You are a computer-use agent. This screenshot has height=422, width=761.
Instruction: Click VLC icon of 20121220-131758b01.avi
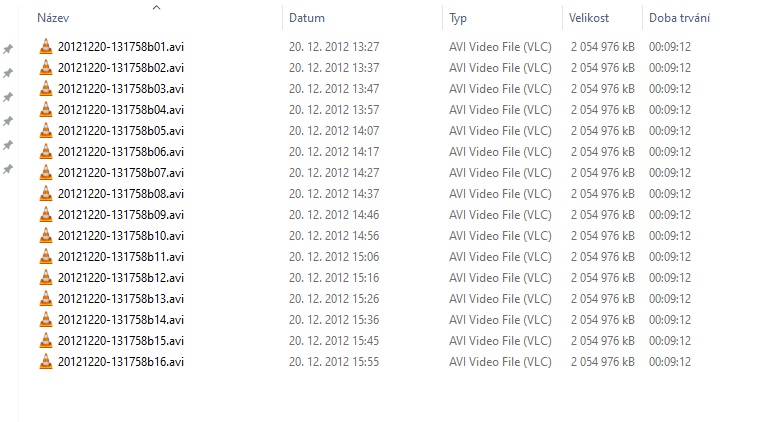coord(46,46)
